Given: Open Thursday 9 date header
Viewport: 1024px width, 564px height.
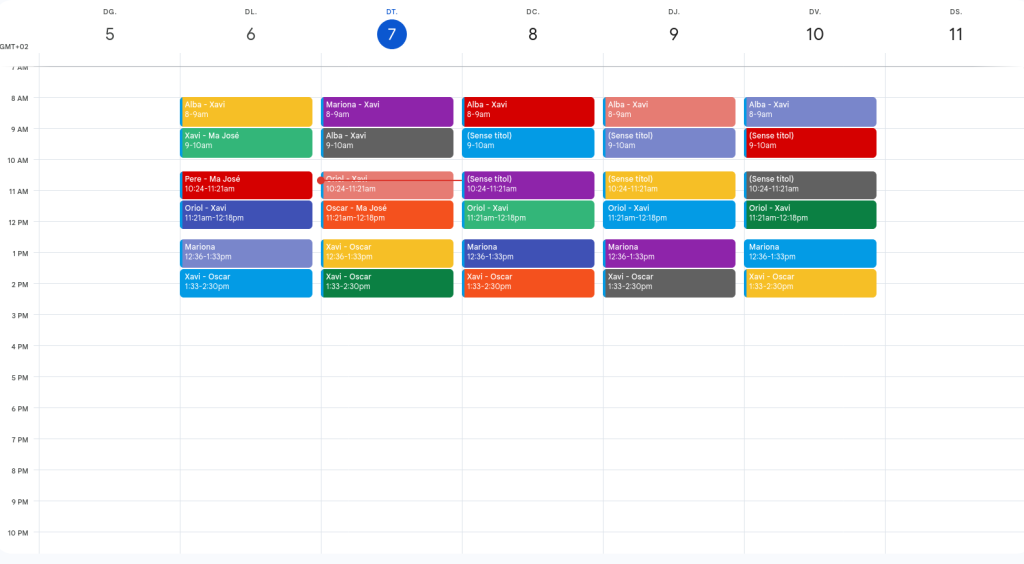Looking at the screenshot, I should (x=674, y=34).
